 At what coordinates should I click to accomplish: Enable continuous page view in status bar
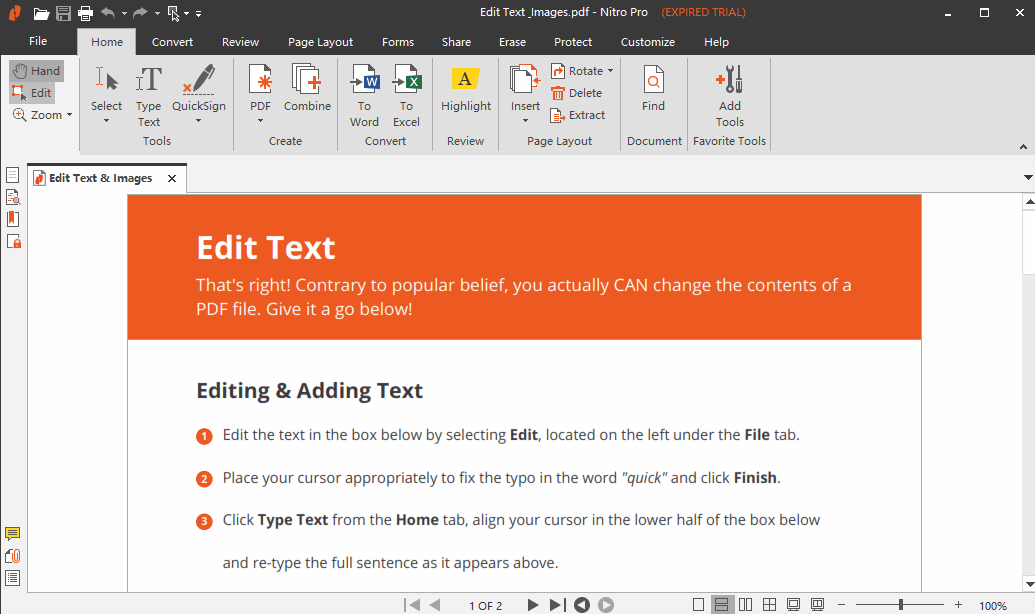tap(721, 605)
